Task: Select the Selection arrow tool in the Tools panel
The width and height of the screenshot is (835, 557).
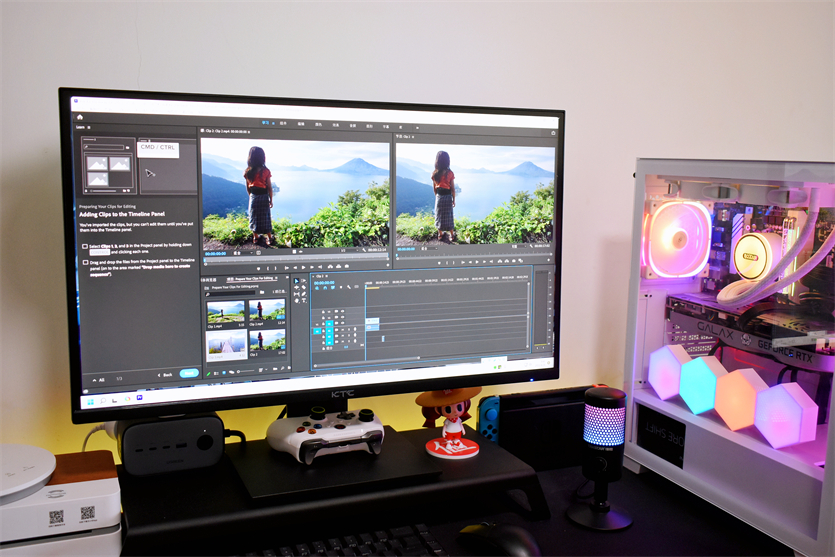Action: pyautogui.click(x=297, y=281)
